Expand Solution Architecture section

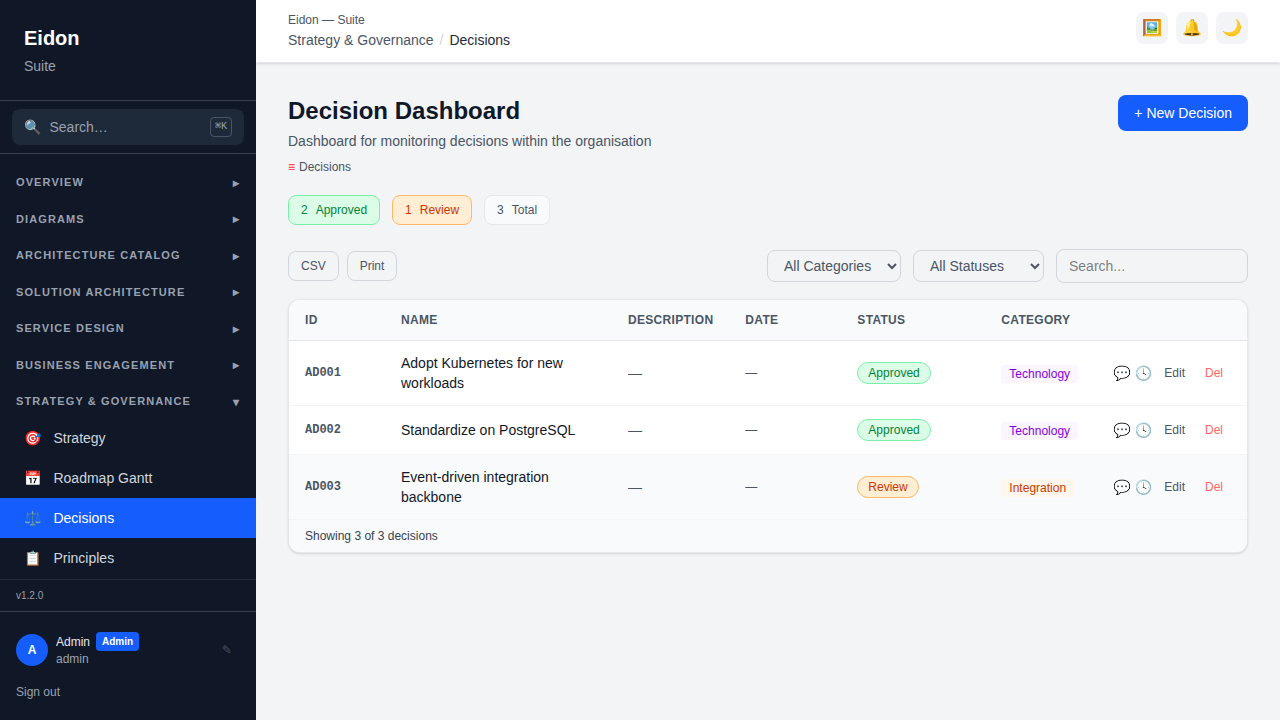click(x=128, y=292)
